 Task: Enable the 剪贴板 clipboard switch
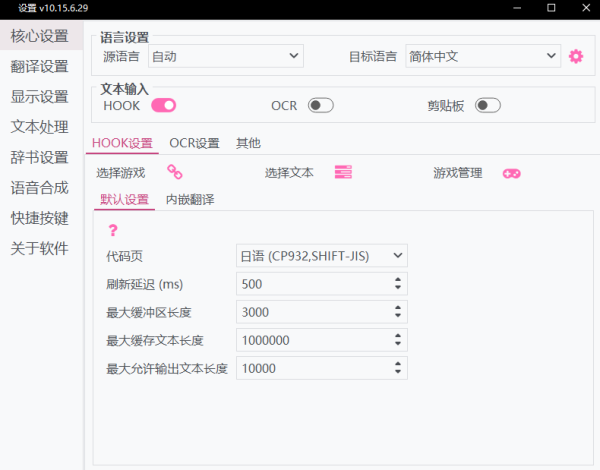488,106
